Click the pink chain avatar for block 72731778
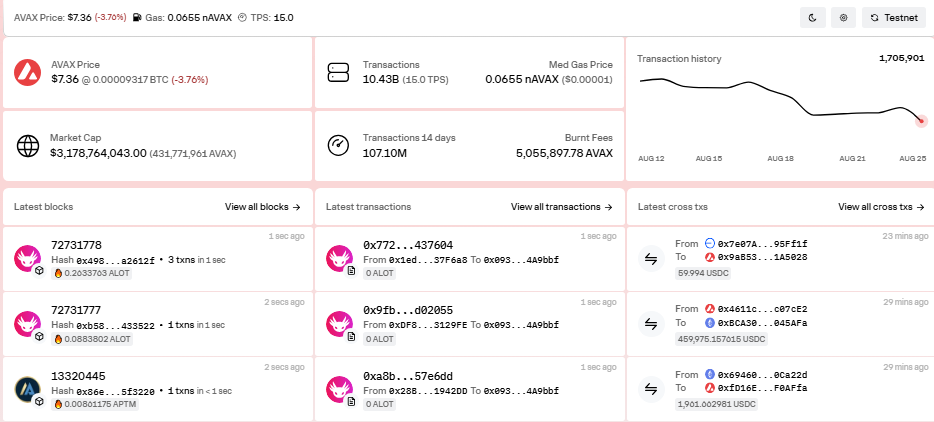 tap(27, 258)
